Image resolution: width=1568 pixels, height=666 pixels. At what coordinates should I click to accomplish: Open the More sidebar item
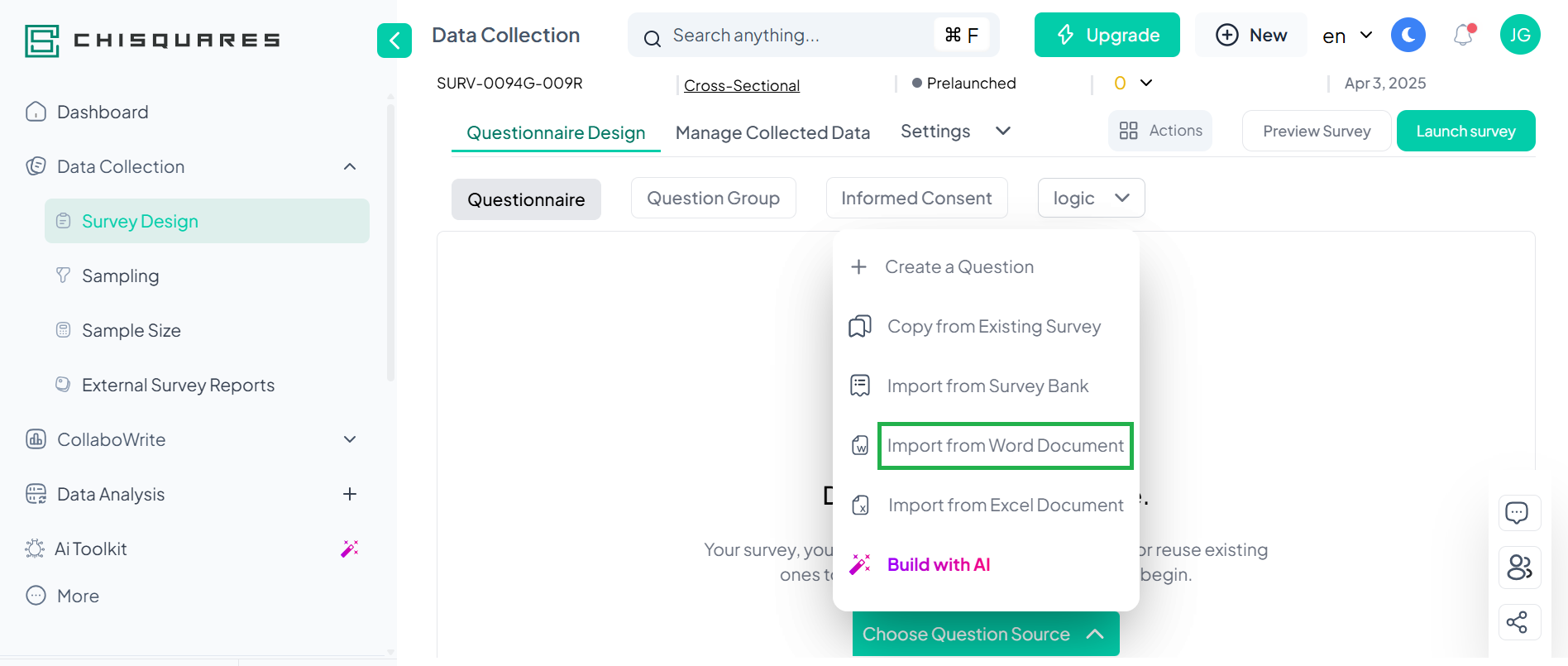click(x=78, y=596)
